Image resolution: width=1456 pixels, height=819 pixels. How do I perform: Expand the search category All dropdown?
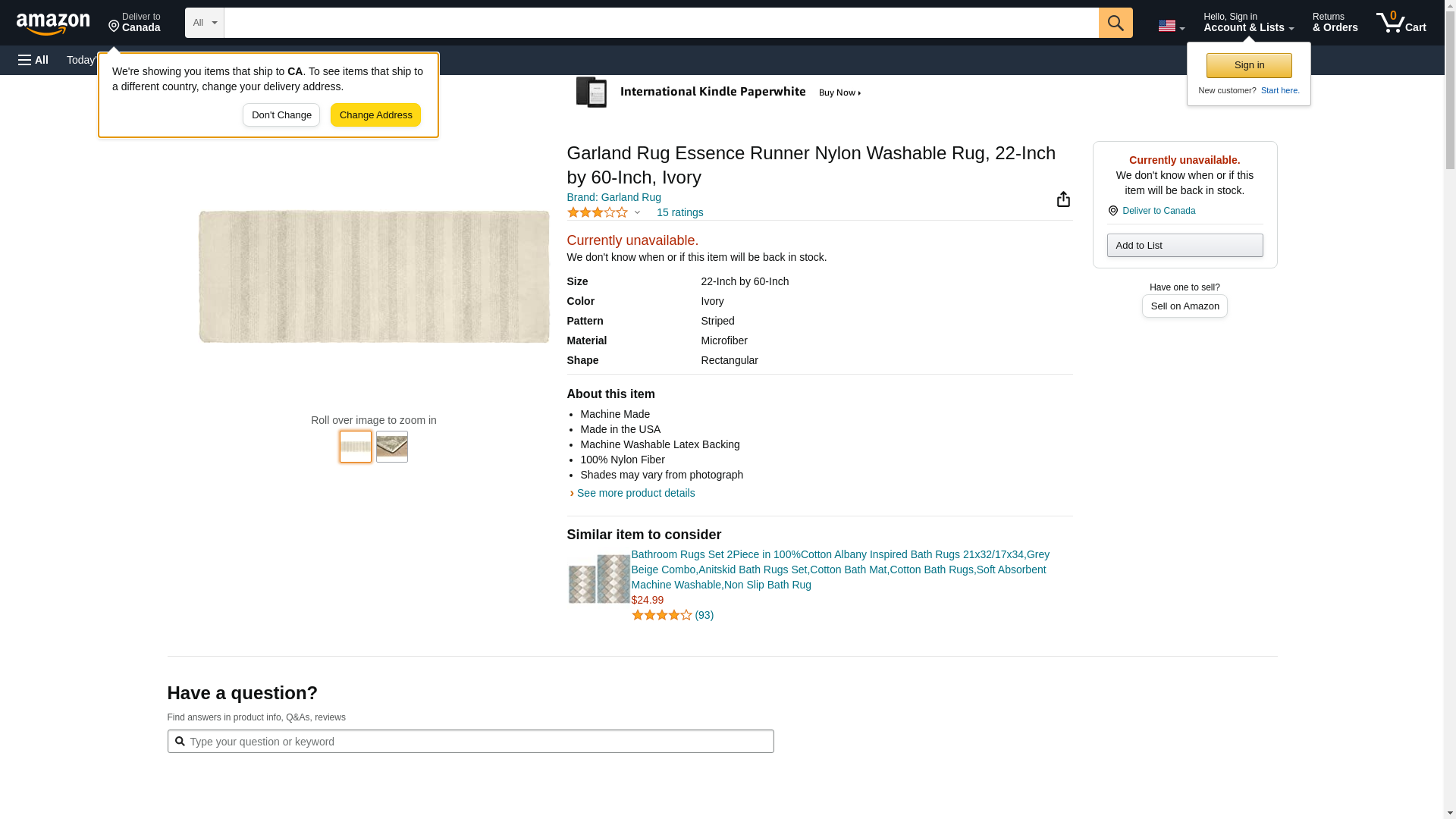[x=204, y=23]
